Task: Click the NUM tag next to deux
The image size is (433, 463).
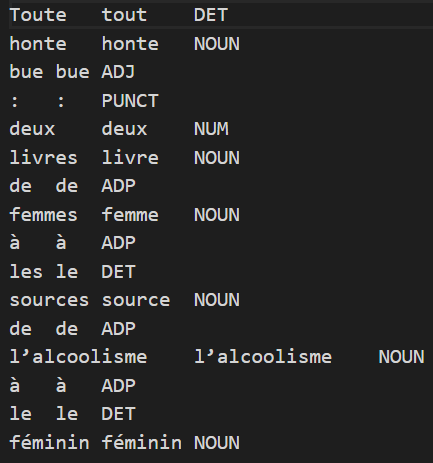Action: point(211,129)
